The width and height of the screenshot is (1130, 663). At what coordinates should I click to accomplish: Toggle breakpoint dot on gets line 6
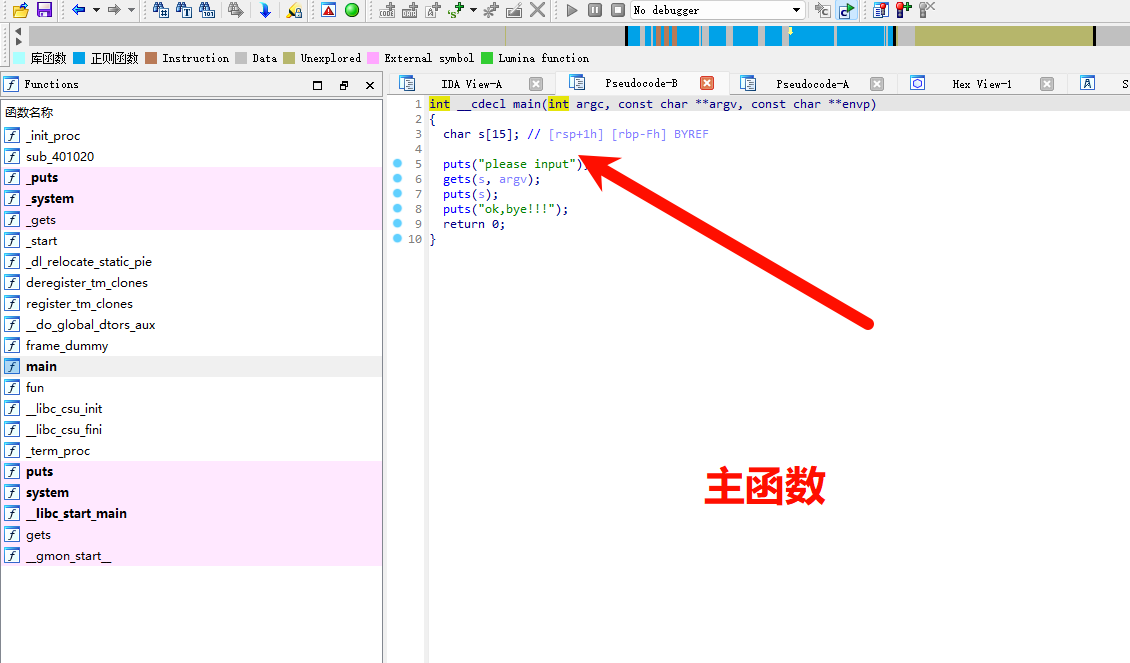click(x=397, y=179)
